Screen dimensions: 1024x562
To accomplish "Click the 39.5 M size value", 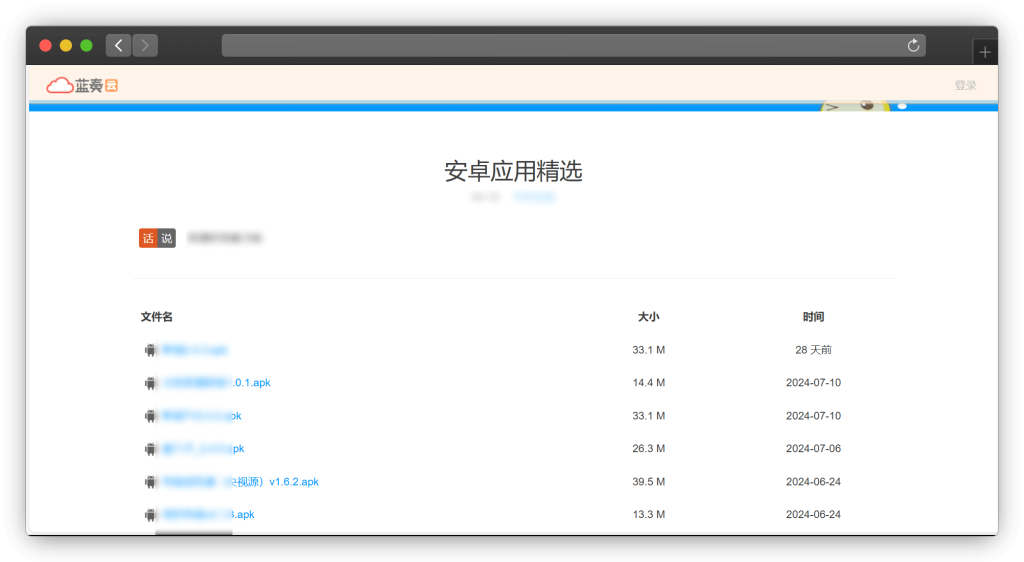I will tap(648, 482).
